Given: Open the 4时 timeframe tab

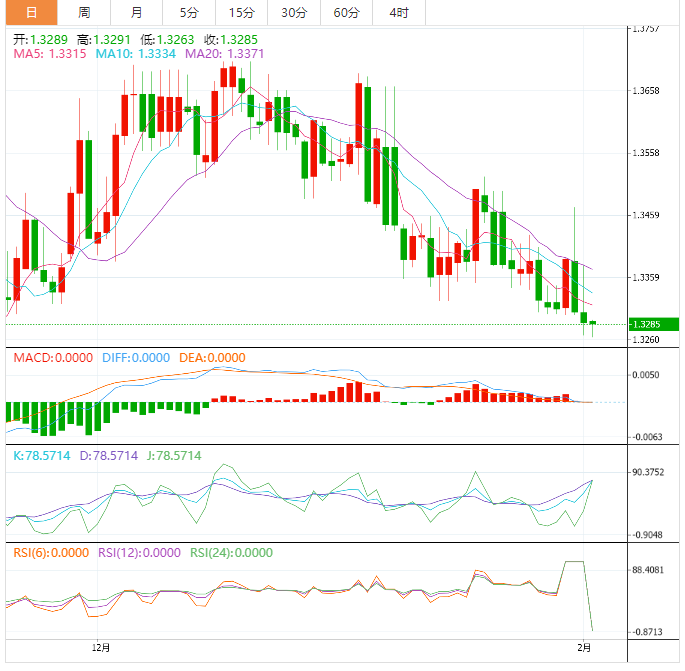Looking at the screenshot, I should (398, 13).
